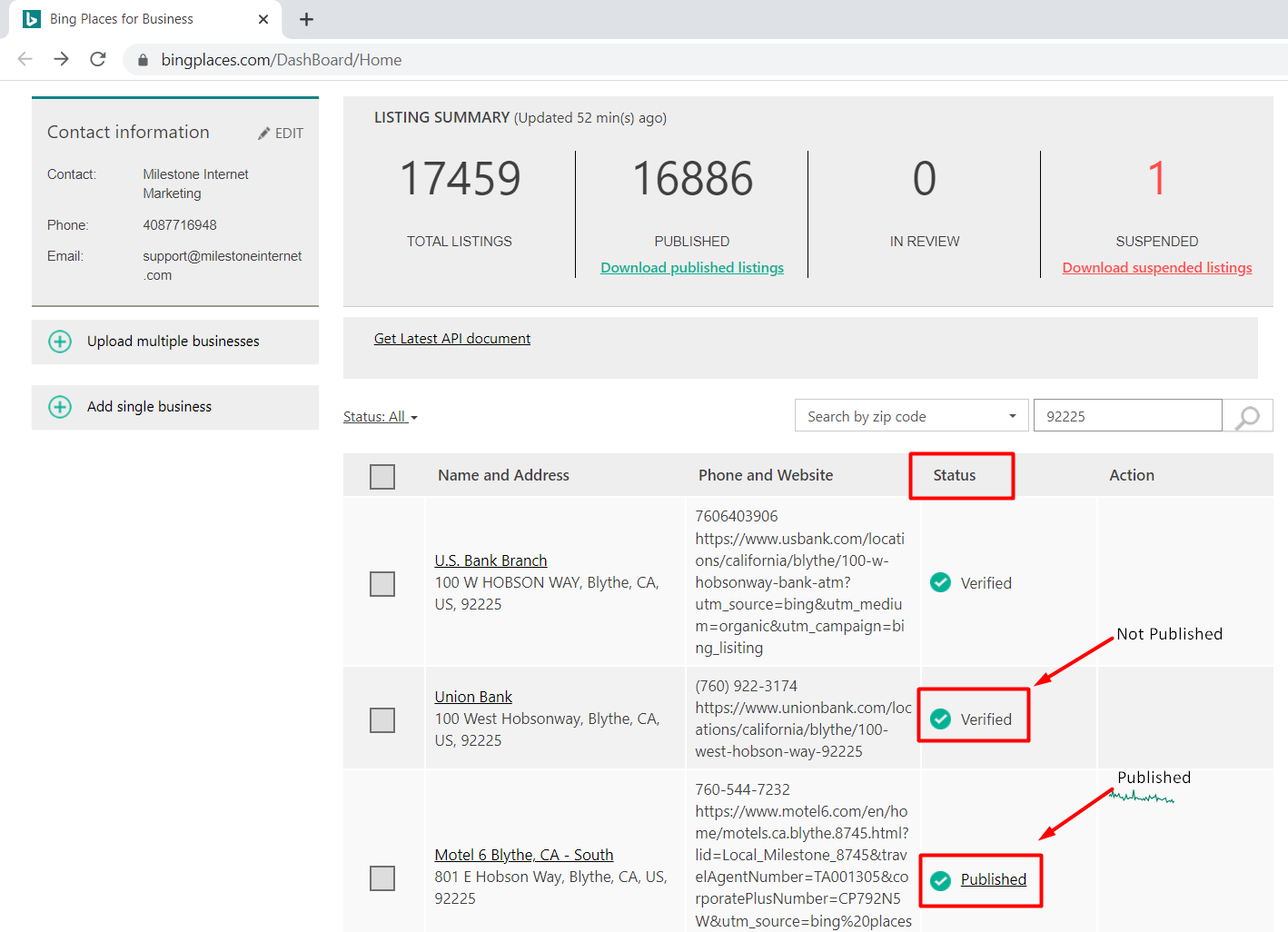Click the Name and Address column header
Viewport: 1288px width, 932px height.
(503, 475)
